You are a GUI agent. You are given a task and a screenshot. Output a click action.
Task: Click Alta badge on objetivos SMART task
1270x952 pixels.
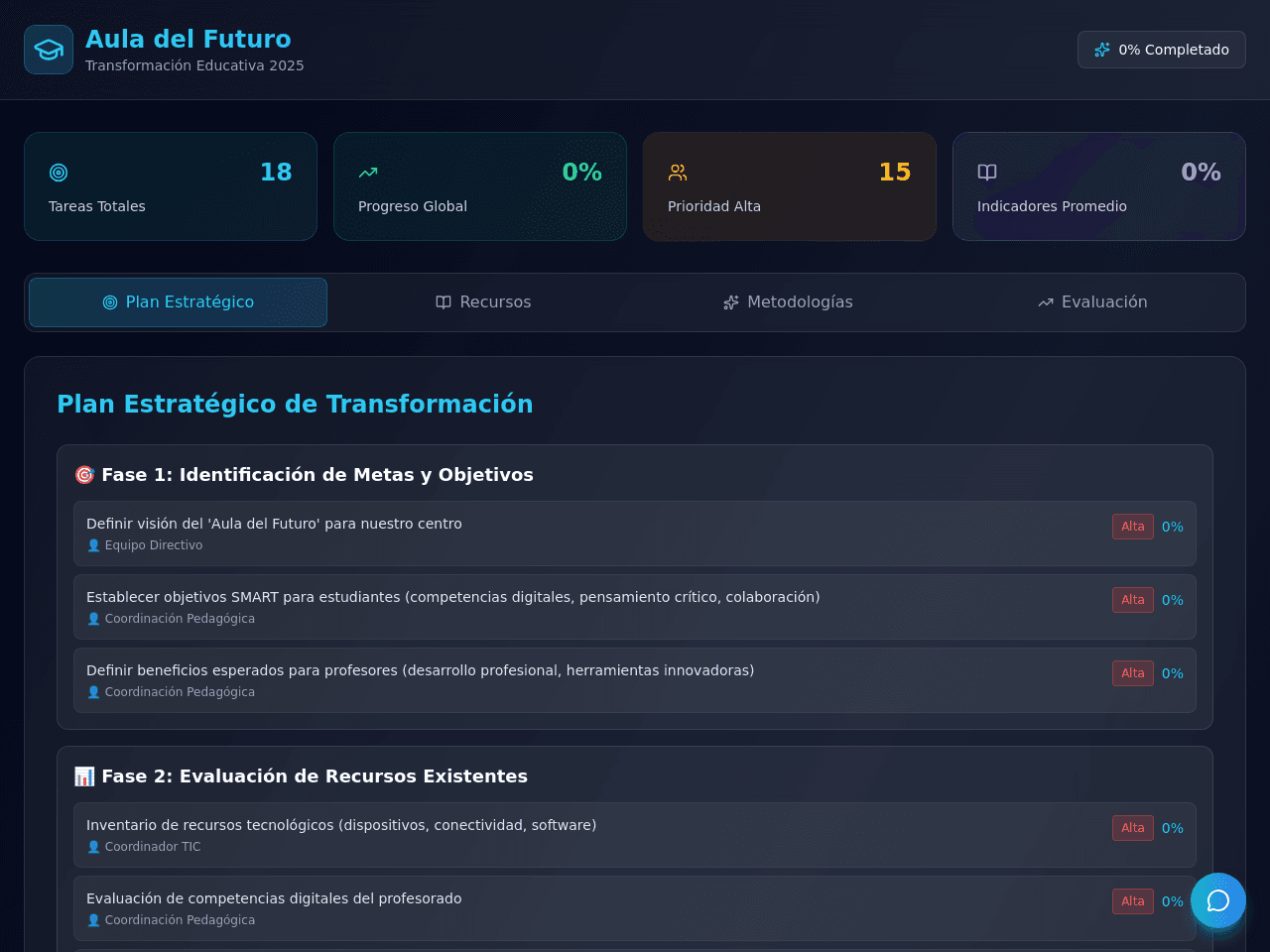pos(1133,600)
